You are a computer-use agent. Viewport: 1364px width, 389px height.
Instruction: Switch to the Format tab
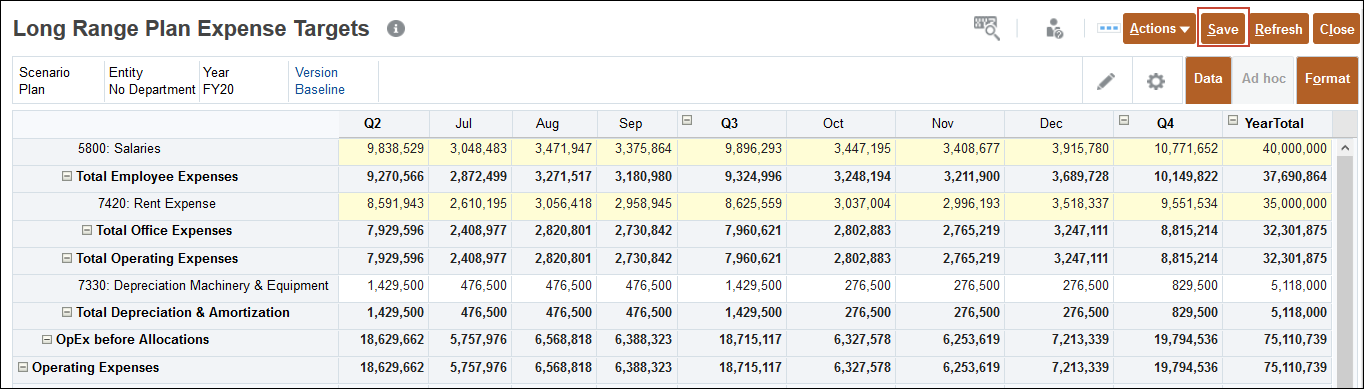pos(1327,79)
